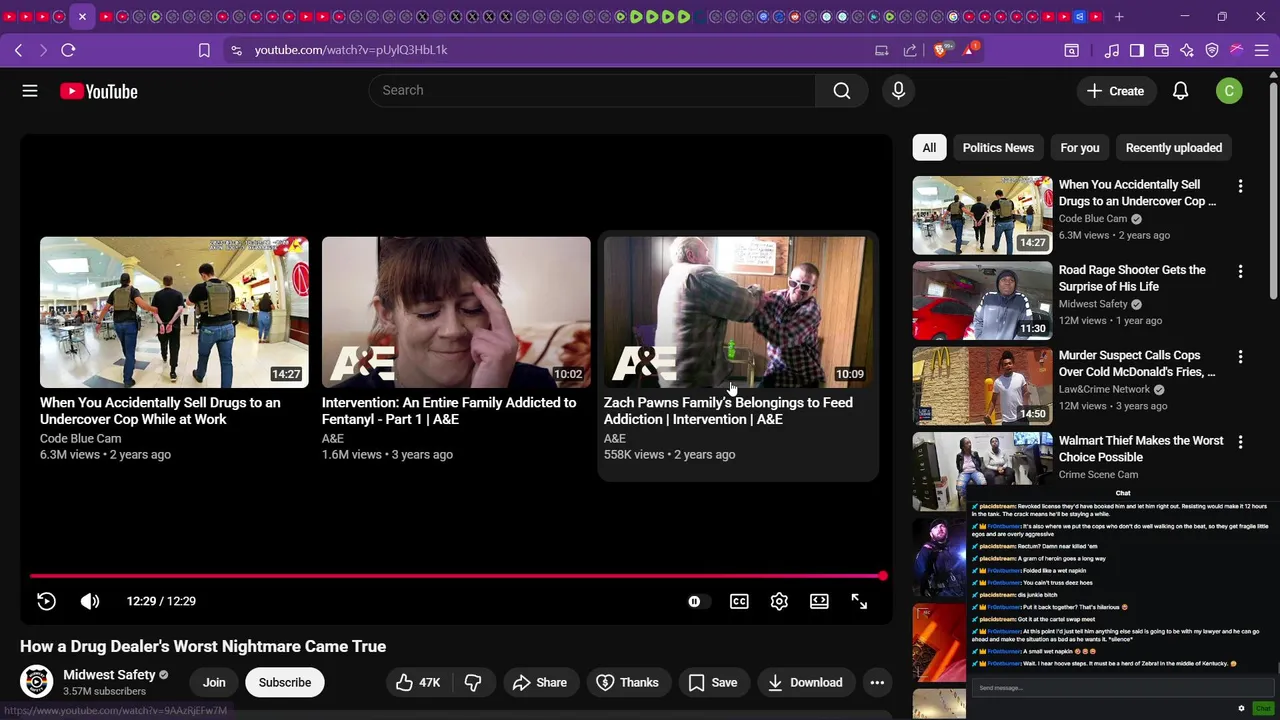The image size is (1280, 720).
Task: Open the Walmart Thief Makes the Worst Choice title
Action: click(1141, 448)
